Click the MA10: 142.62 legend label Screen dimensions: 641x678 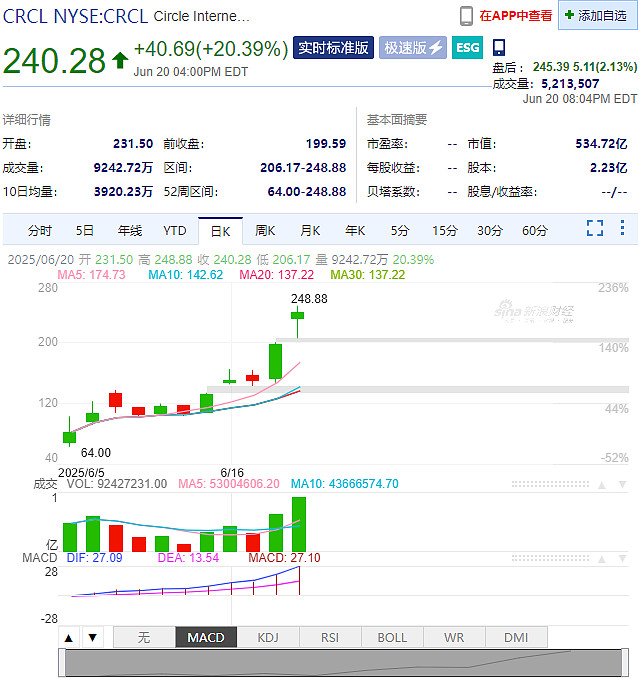186,275
